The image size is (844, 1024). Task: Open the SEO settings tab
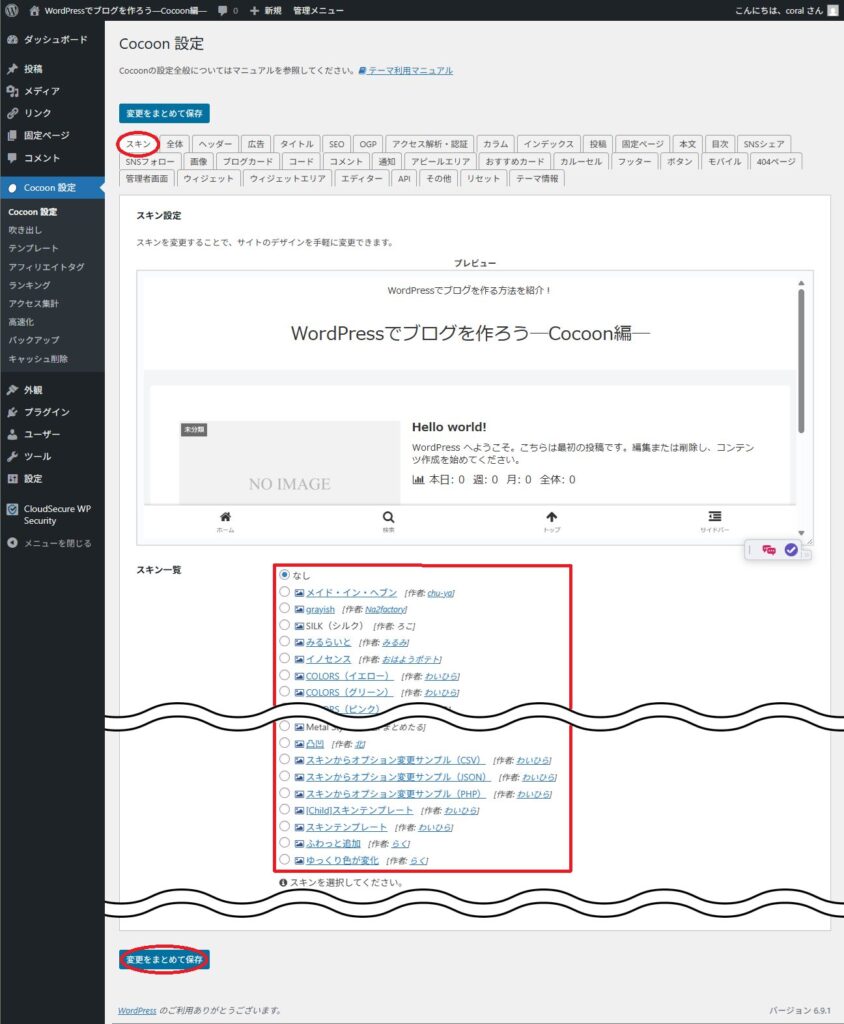coord(336,143)
